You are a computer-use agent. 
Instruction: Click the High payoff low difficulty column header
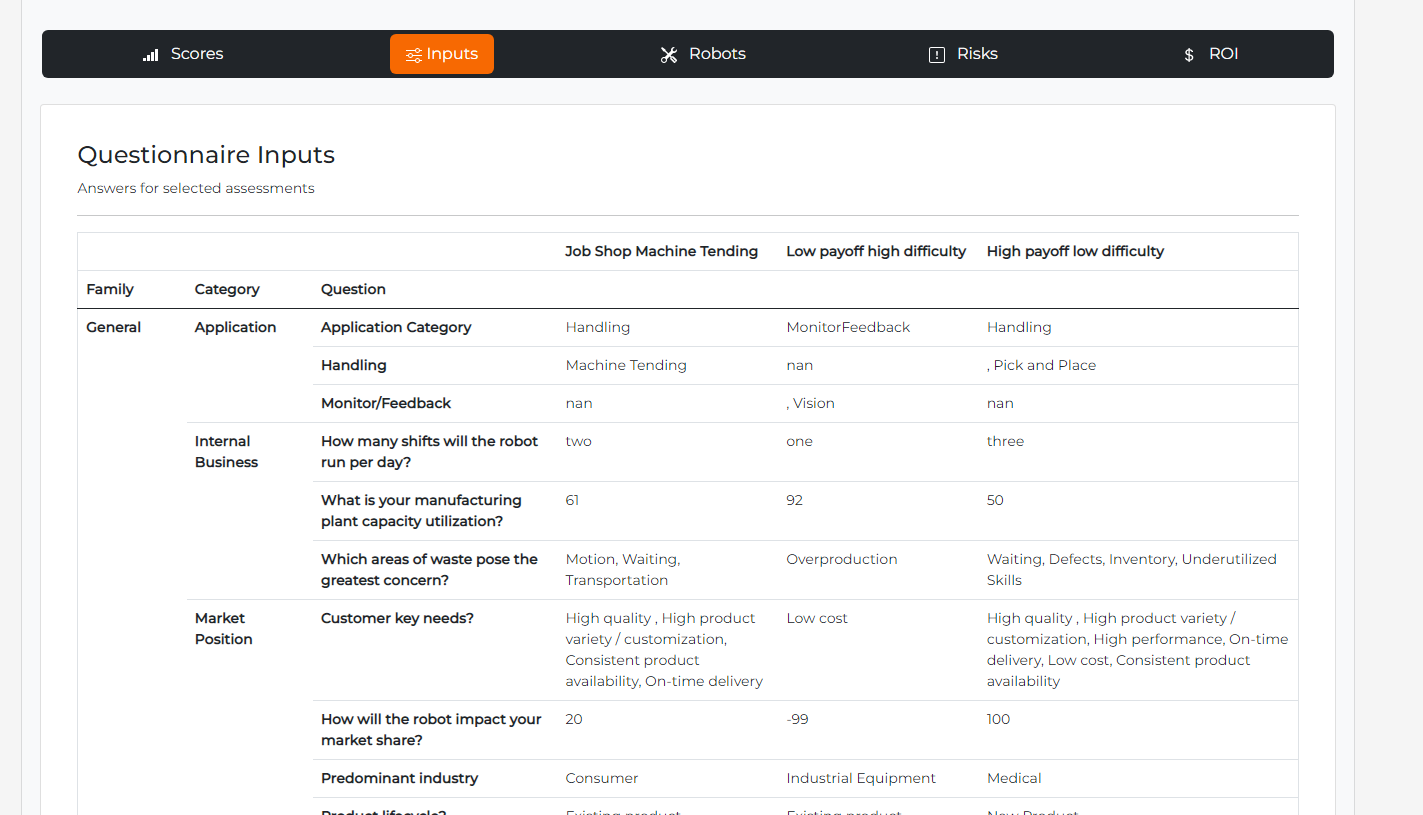[1075, 251]
